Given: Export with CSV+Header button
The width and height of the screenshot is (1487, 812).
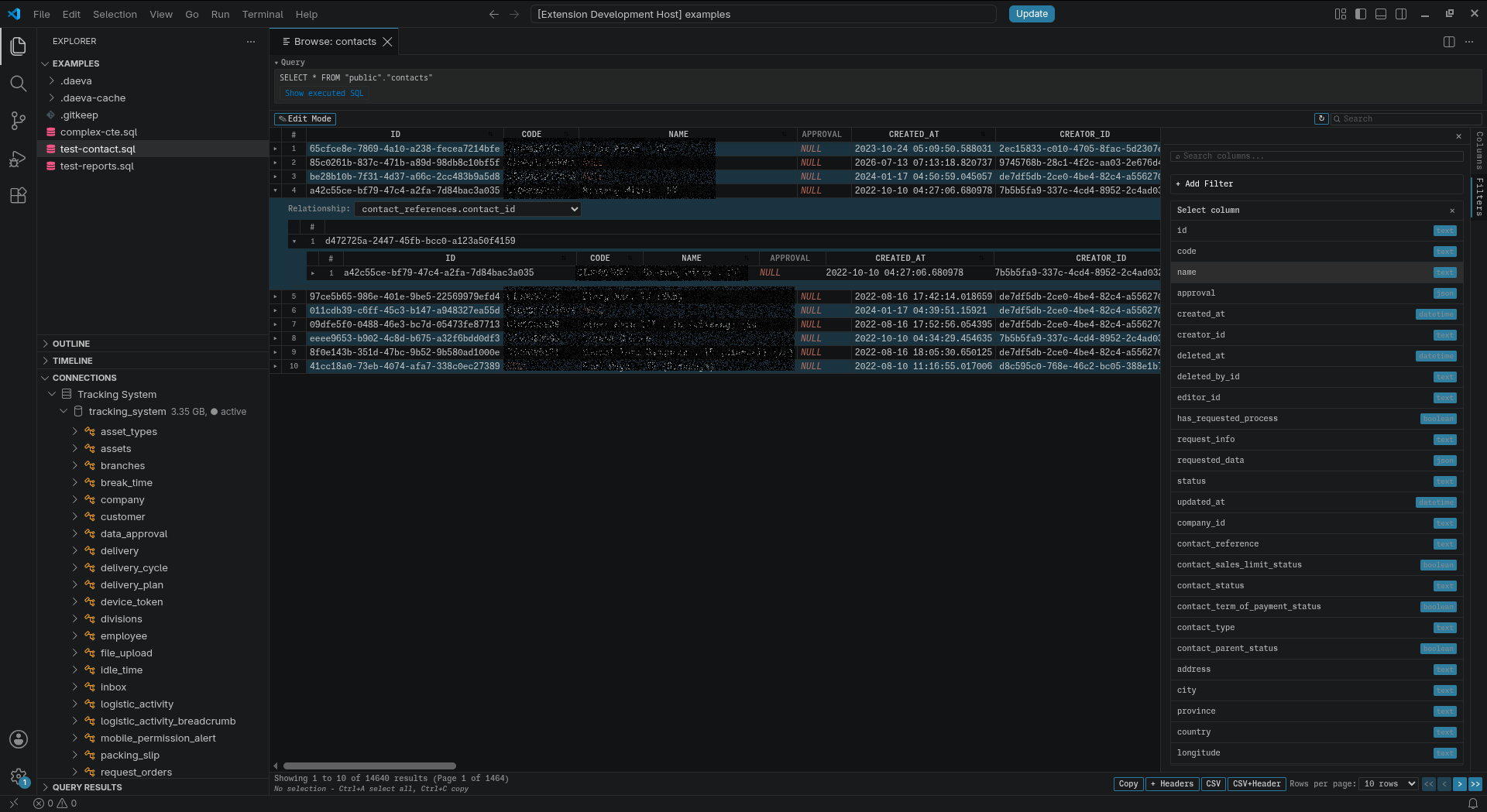Looking at the screenshot, I should (x=1256, y=784).
